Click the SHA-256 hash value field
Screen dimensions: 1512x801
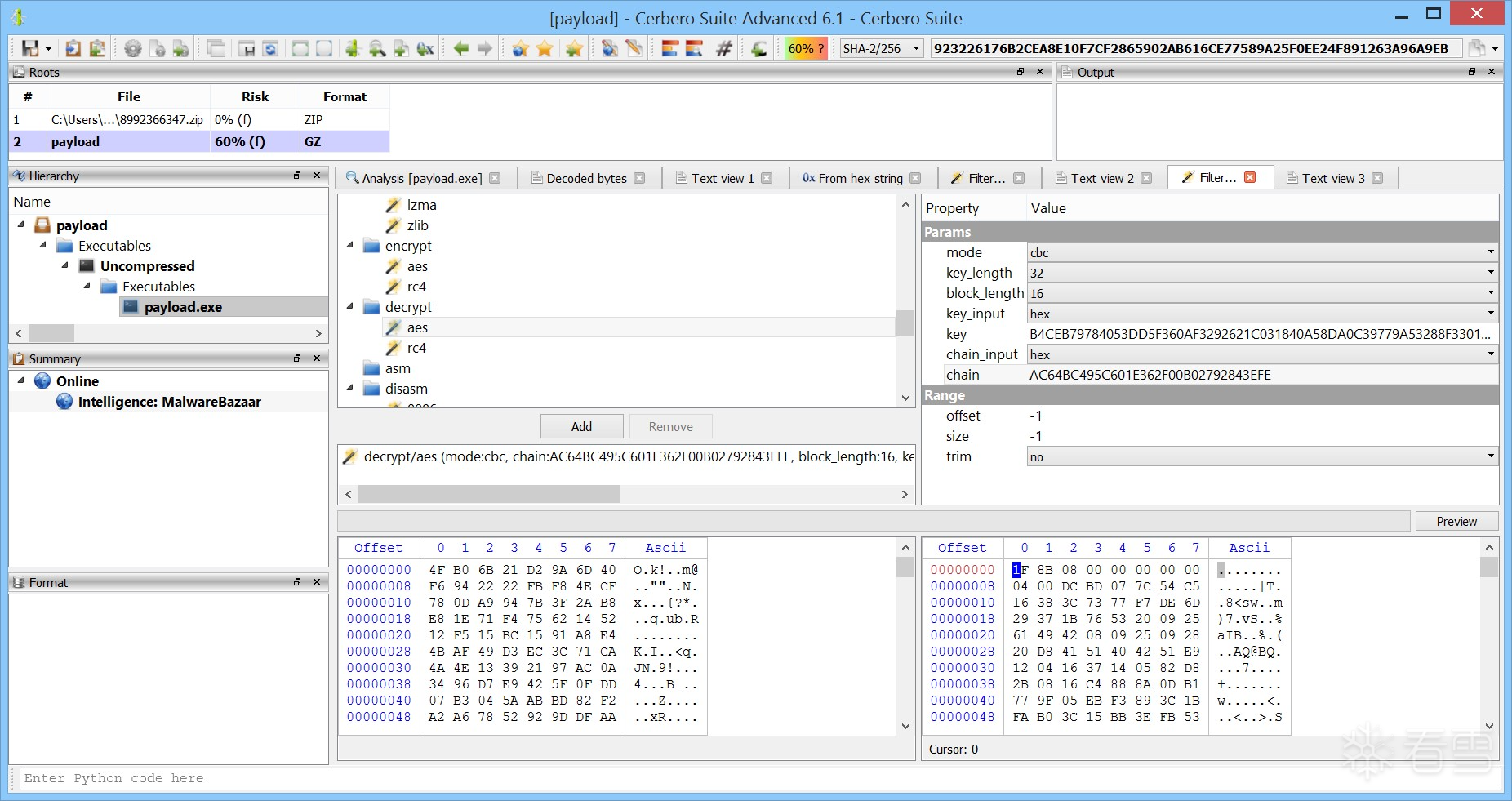(1196, 48)
